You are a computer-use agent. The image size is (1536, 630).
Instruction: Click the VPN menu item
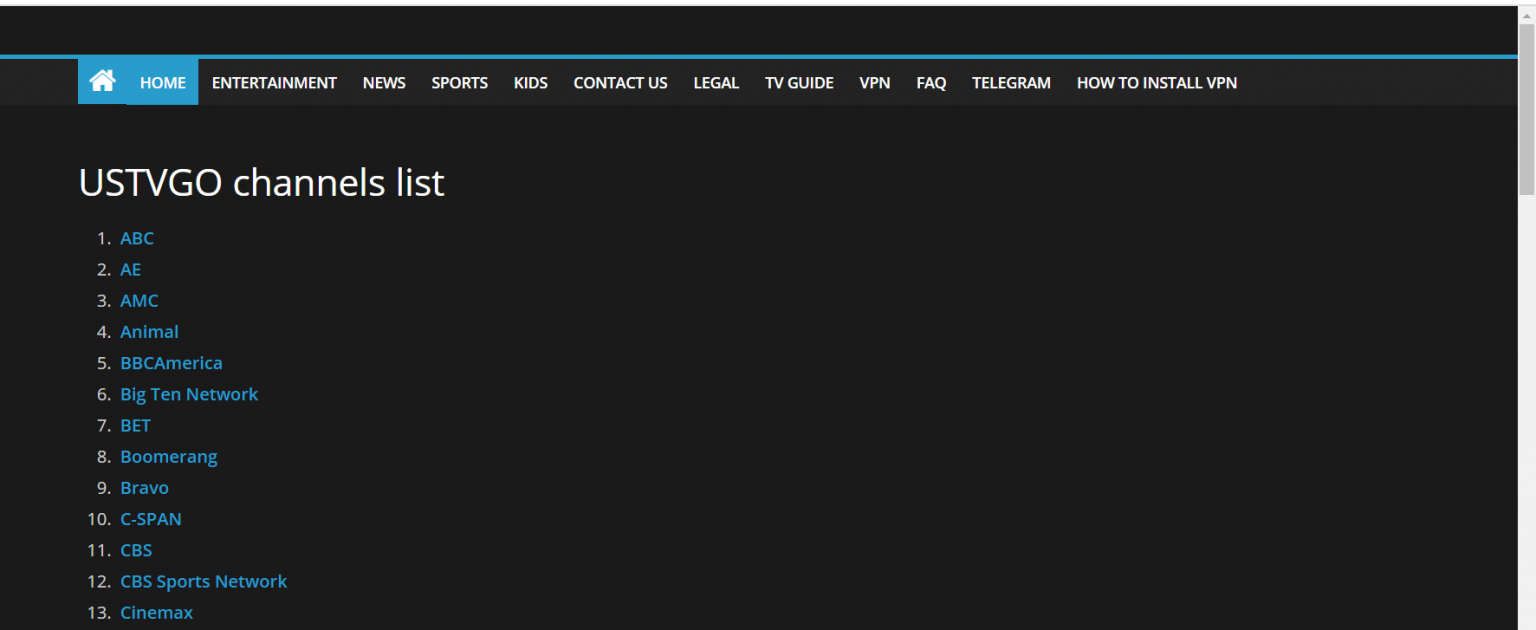pyautogui.click(x=875, y=82)
